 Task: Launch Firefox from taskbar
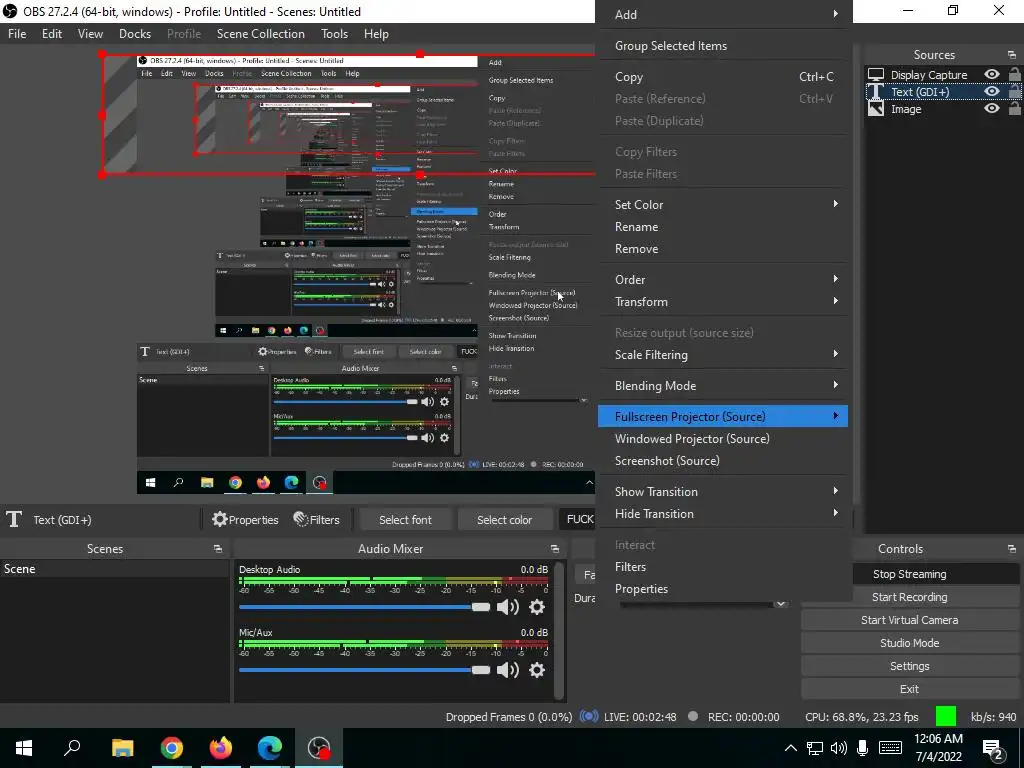[x=221, y=748]
